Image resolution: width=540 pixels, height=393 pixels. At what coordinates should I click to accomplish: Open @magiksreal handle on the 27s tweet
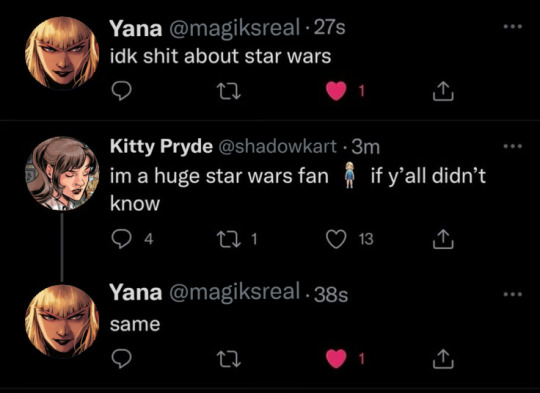[x=234, y=28]
